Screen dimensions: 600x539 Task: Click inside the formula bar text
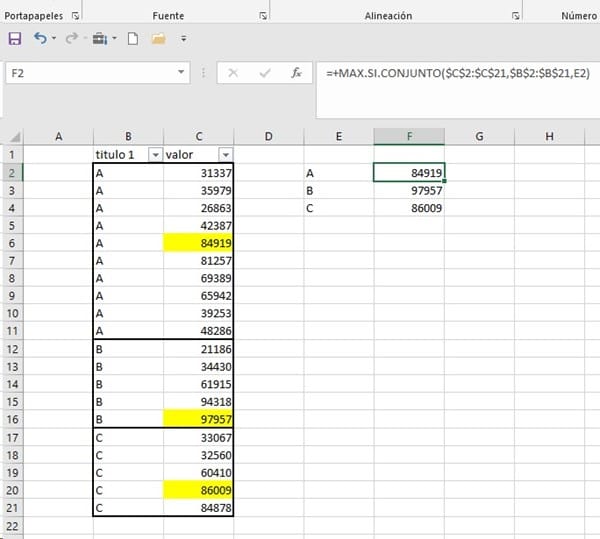[x=460, y=73]
